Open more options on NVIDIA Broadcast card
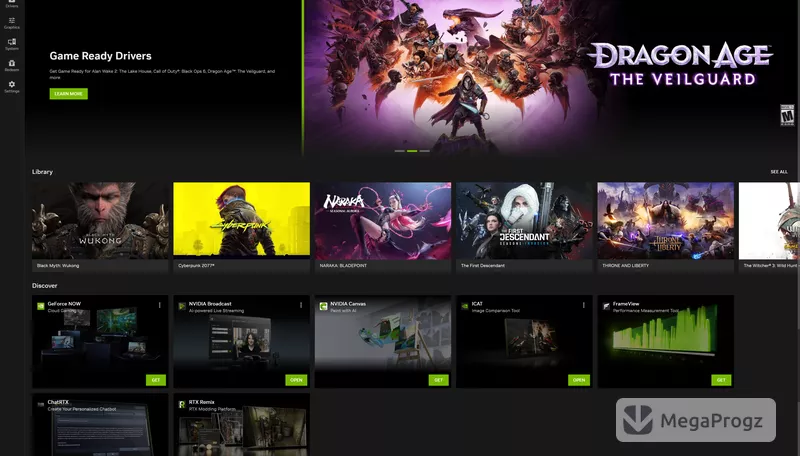Screen dimensions: 800x456 click(301, 305)
